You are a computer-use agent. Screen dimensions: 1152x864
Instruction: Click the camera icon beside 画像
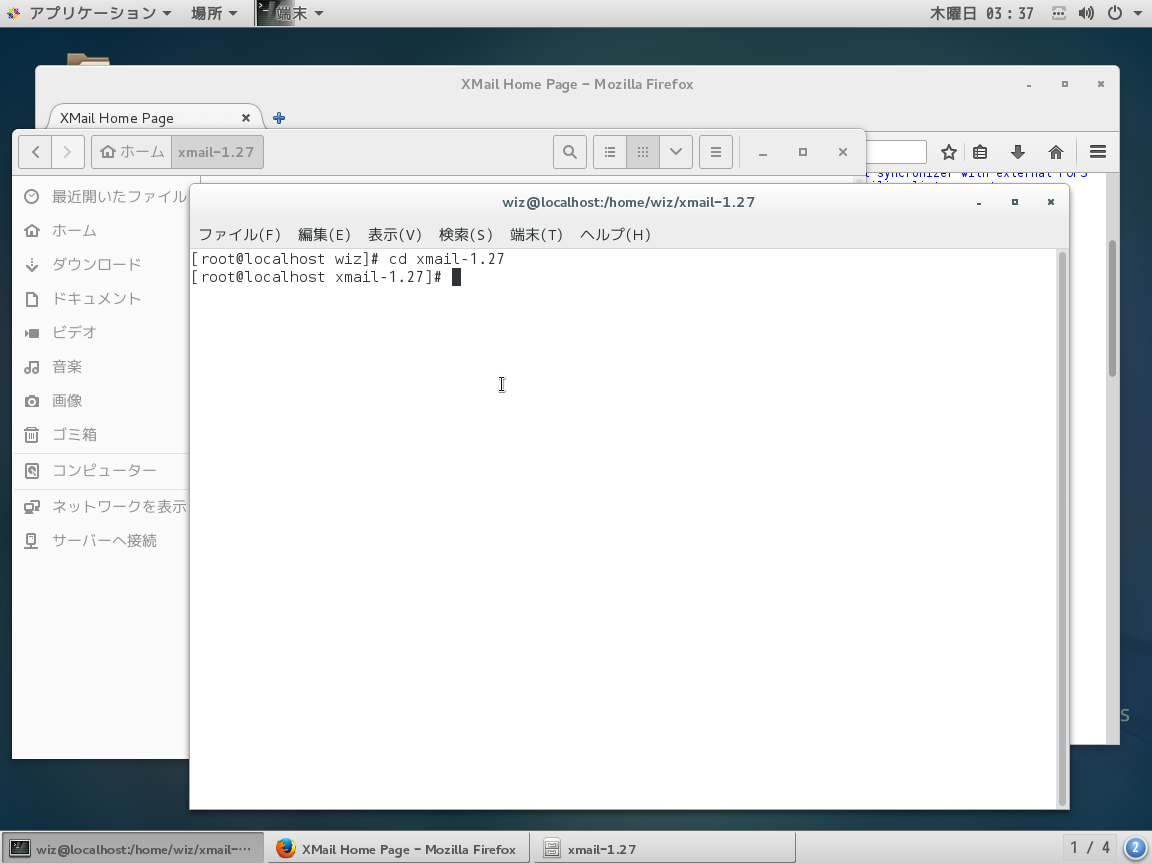pos(32,401)
